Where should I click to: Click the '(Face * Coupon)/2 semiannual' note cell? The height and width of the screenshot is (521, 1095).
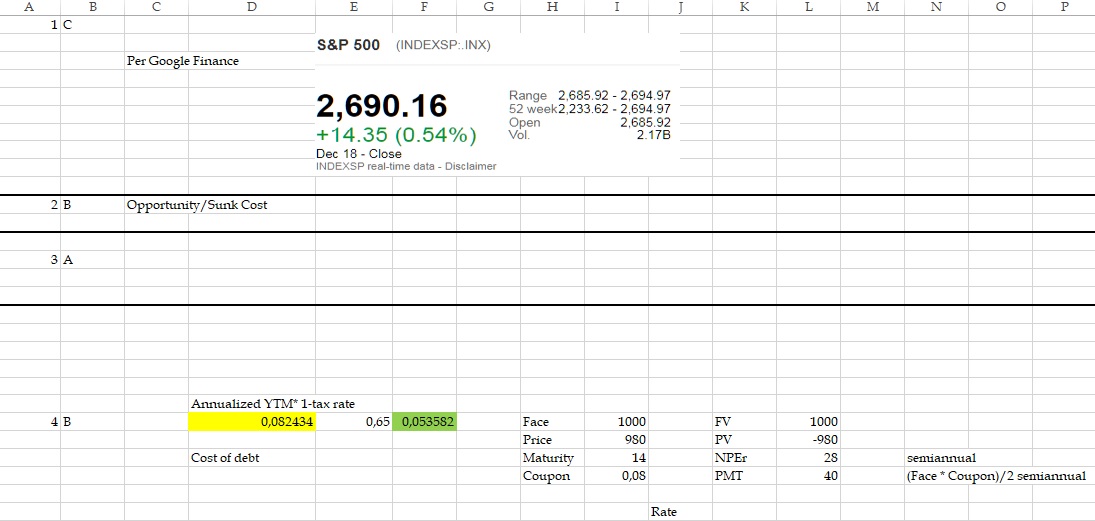995,476
